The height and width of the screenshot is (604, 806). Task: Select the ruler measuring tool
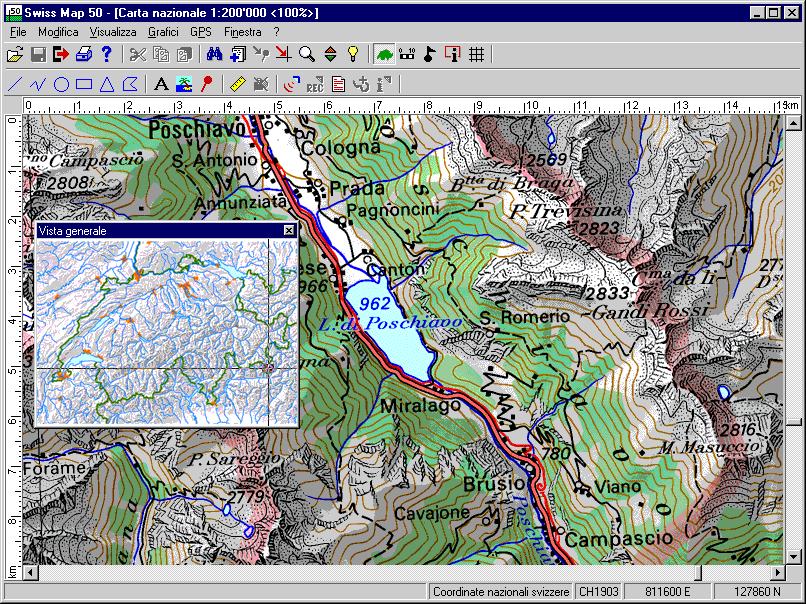click(x=237, y=84)
